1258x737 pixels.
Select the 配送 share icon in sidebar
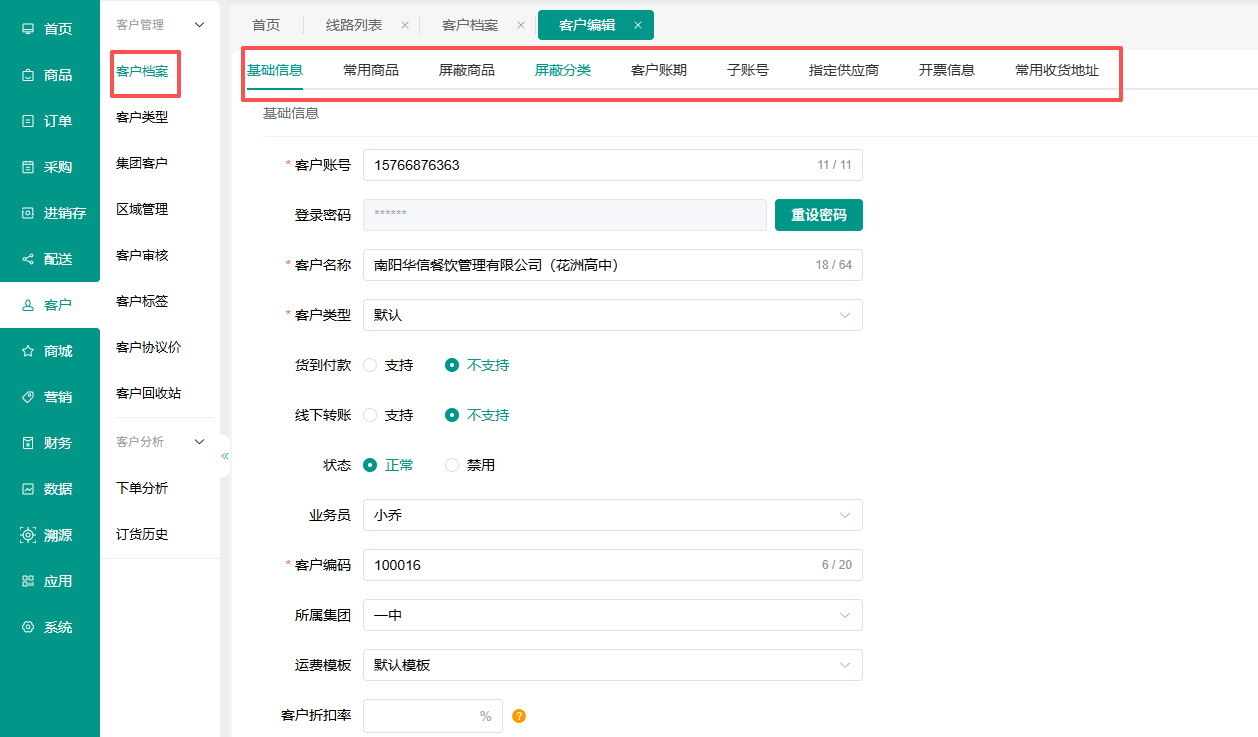click(28, 259)
